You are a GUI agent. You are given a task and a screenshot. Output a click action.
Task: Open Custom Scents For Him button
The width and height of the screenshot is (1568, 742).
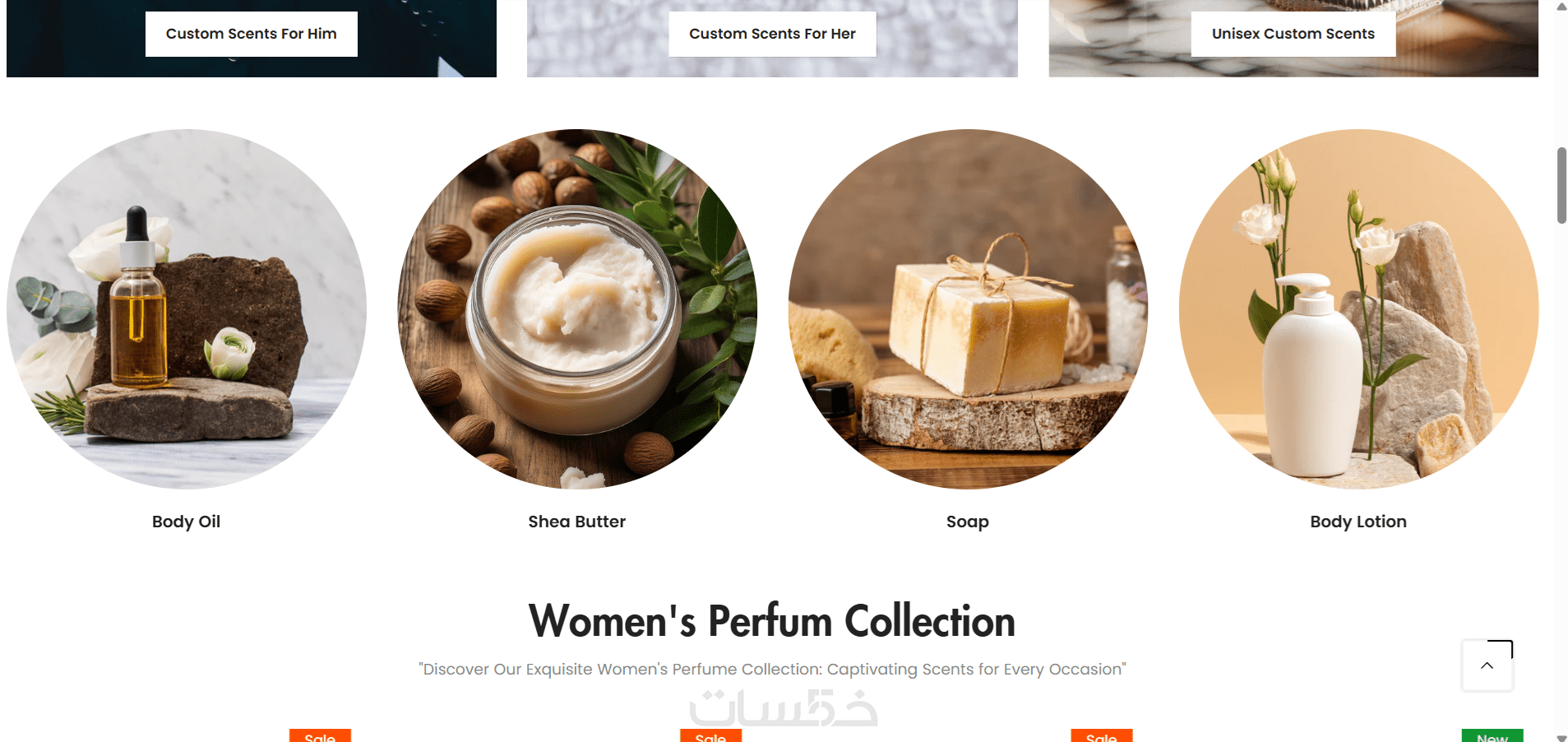pos(252,34)
